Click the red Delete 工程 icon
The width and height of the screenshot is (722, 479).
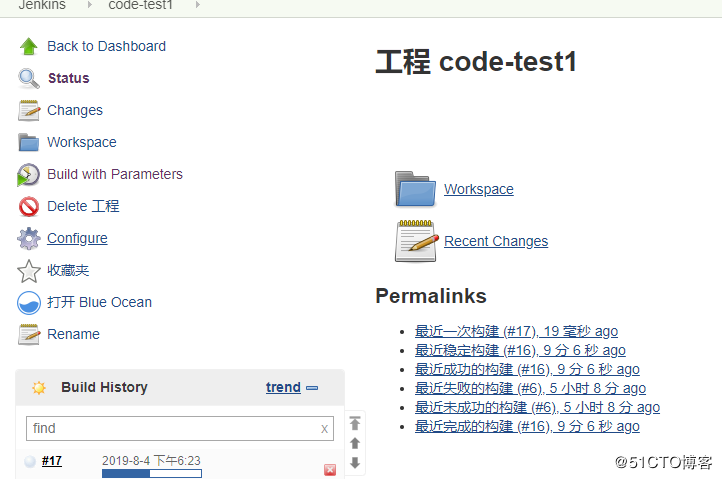(29, 206)
